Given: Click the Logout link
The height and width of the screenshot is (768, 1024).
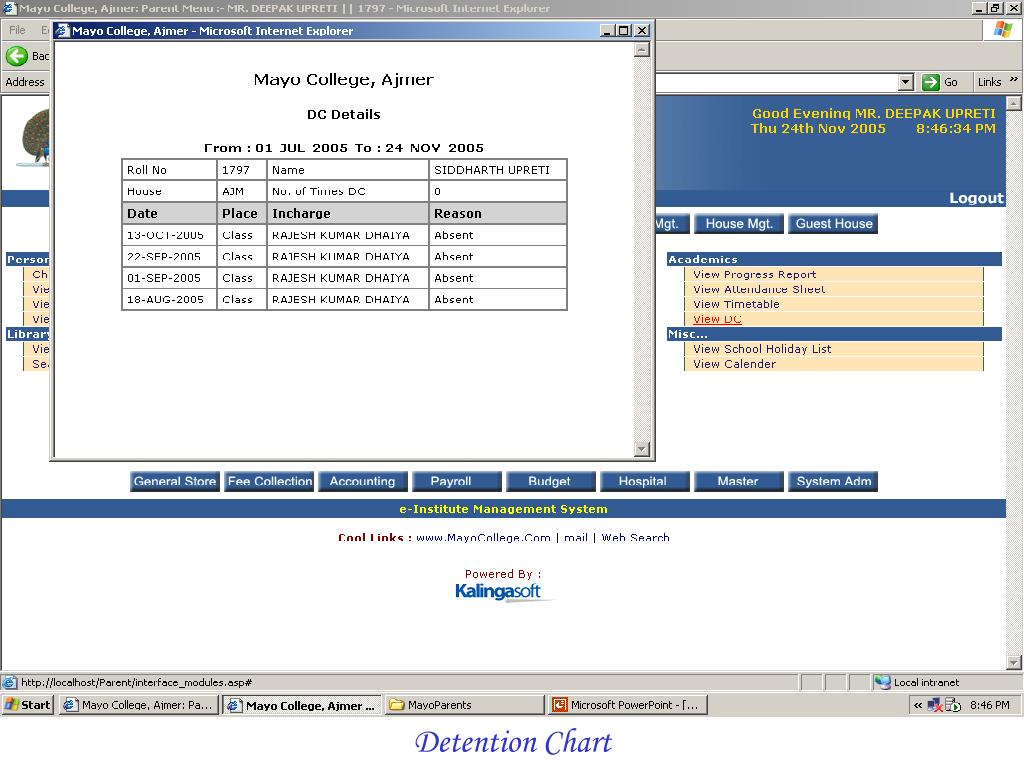Looking at the screenshot, I should click(x=975, y=198).
